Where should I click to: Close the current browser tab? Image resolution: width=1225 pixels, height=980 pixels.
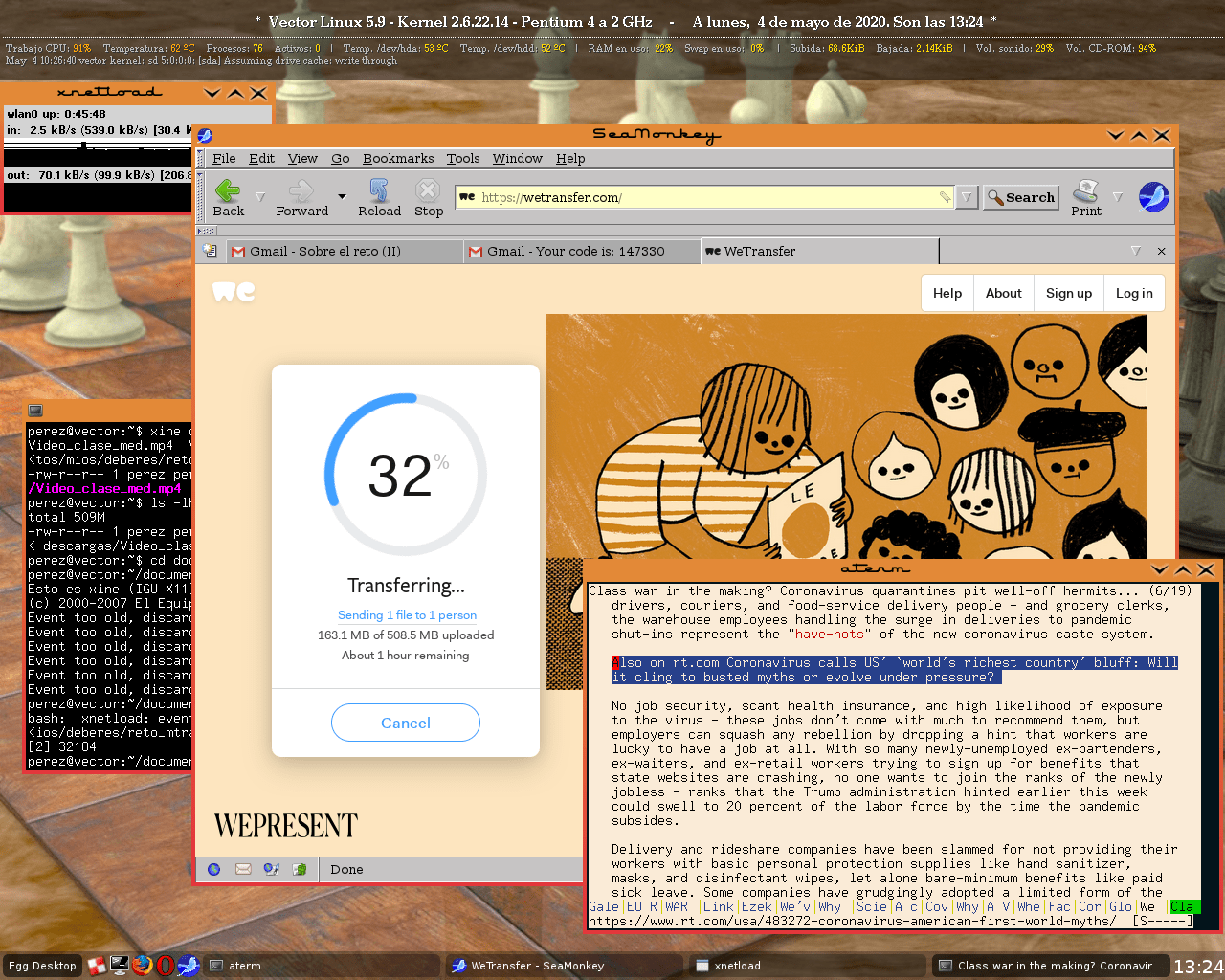coord(1161,251)
